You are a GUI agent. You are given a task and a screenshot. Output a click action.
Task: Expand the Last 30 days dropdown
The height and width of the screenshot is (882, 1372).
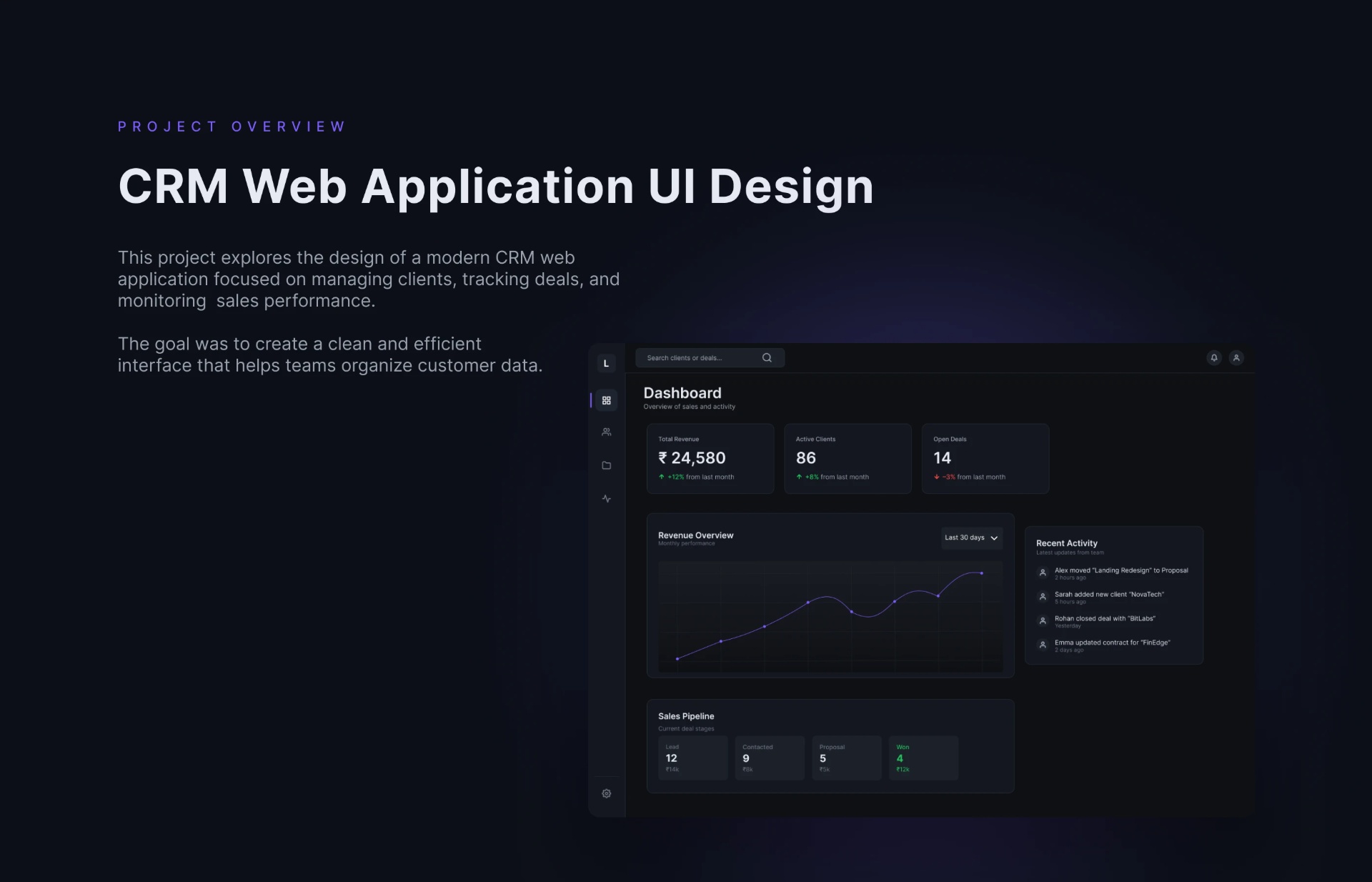(972, 537)
